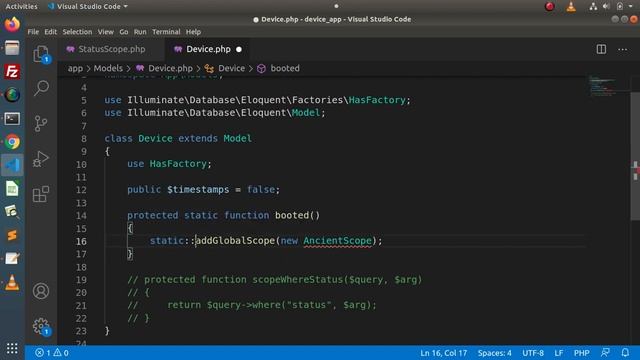Screen dimensions: 640x360
Task: Show all applications grid
Action: (x=12, y=348)
